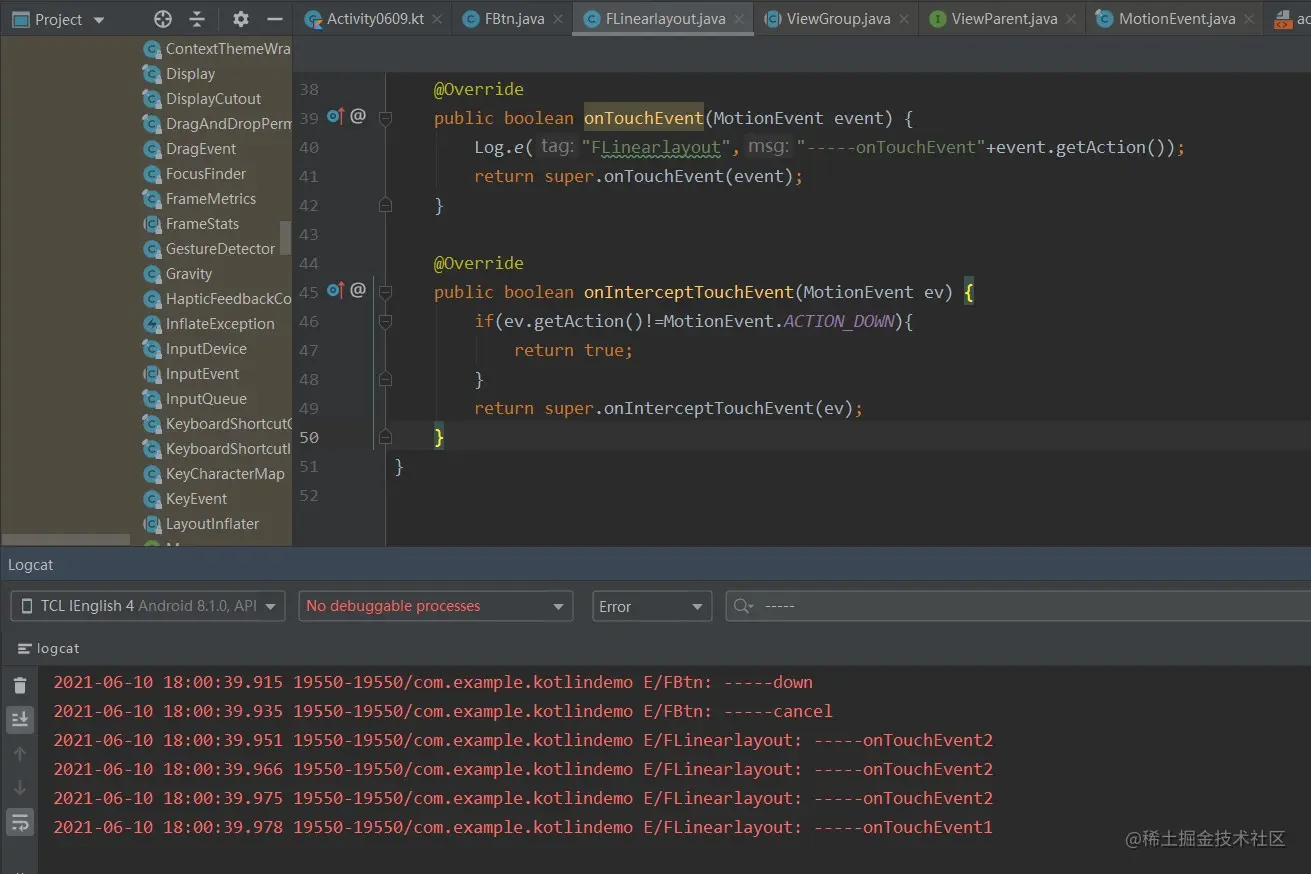Click the up arrow in logcat sidebar
The width and height of the screenshot is (1311, 874).
(20, 755)
